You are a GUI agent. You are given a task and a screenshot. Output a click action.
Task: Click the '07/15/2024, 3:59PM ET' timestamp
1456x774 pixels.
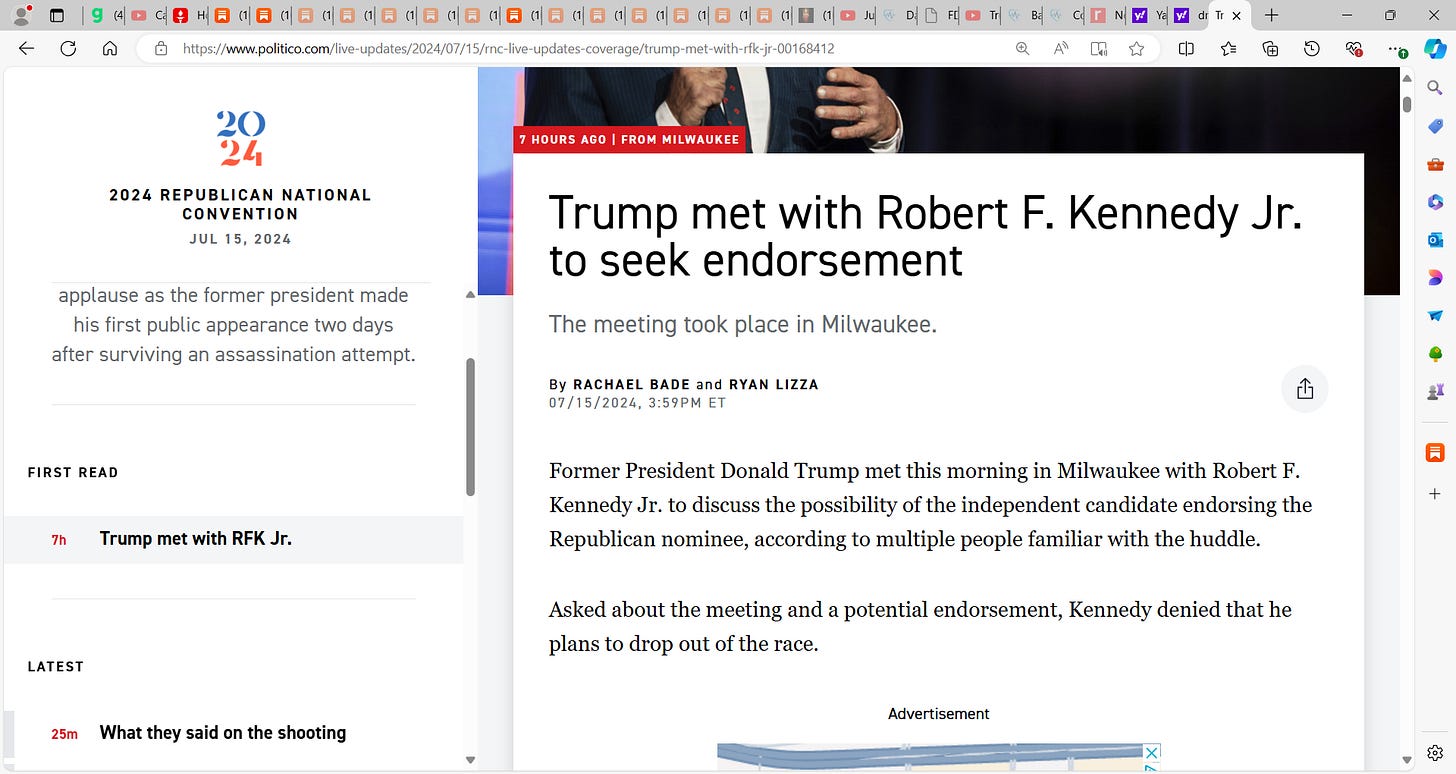click(x=637, y=403)
